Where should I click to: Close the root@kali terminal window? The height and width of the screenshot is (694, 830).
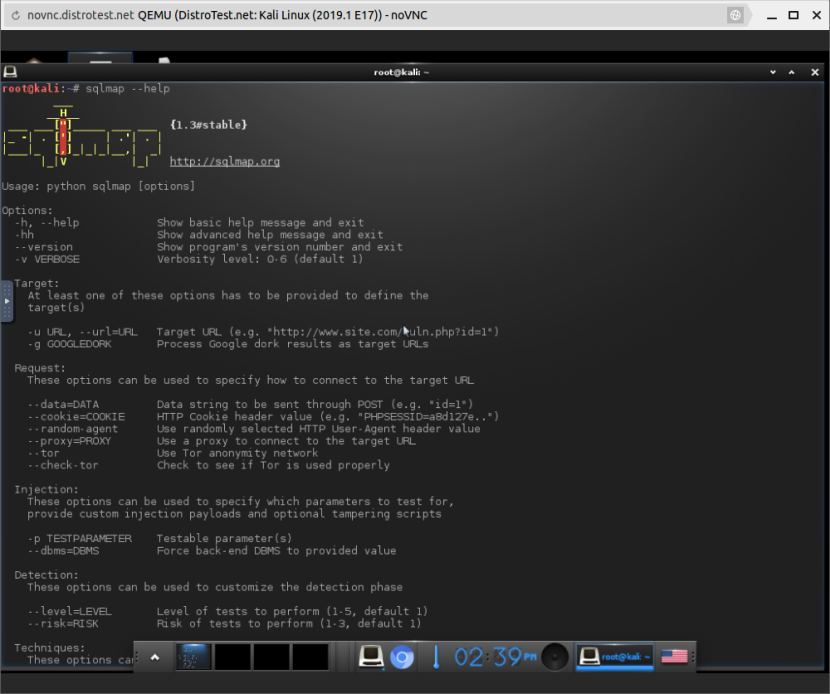(815, 72)
